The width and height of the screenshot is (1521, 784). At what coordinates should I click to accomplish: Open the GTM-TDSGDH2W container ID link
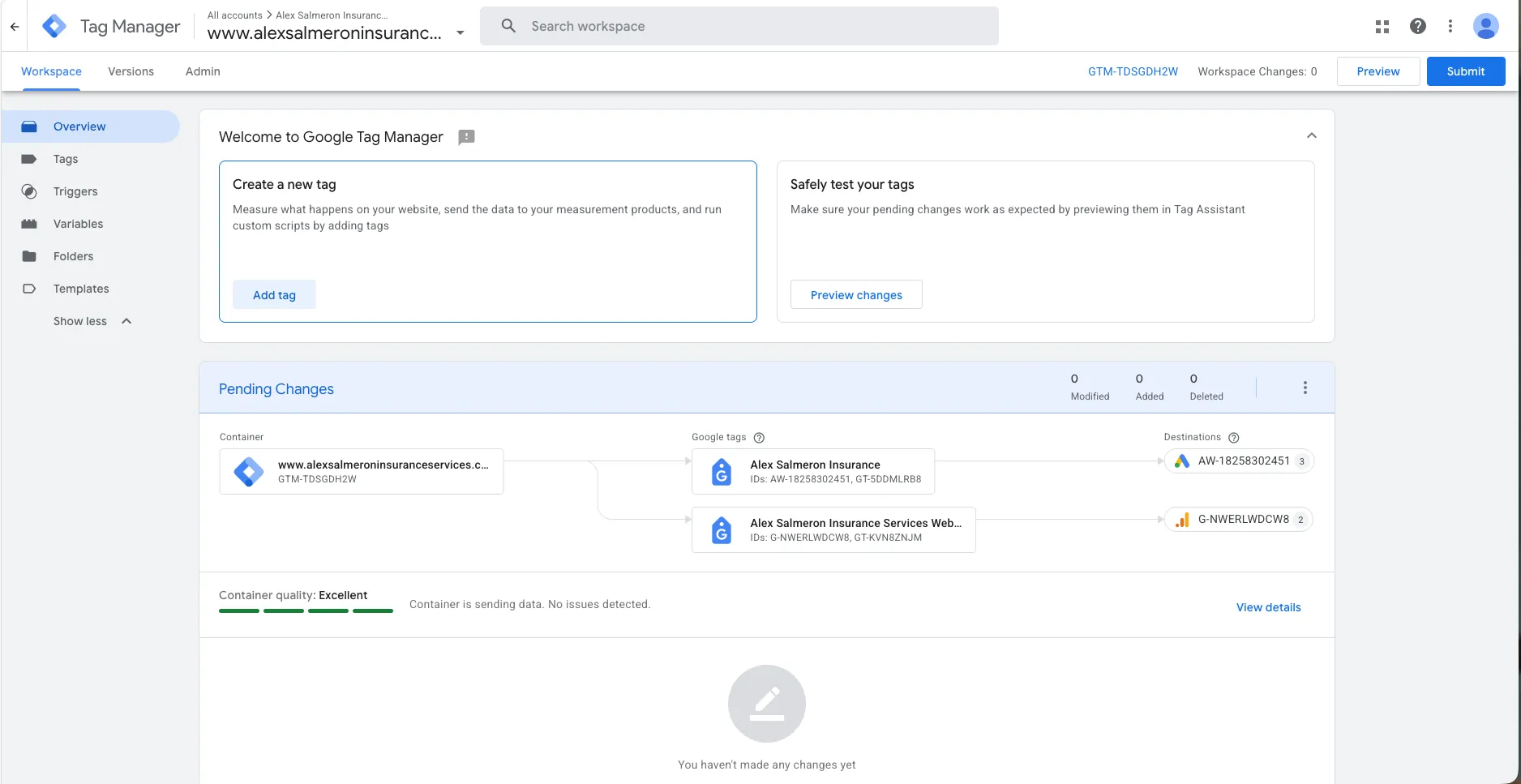click(1133, 71)
